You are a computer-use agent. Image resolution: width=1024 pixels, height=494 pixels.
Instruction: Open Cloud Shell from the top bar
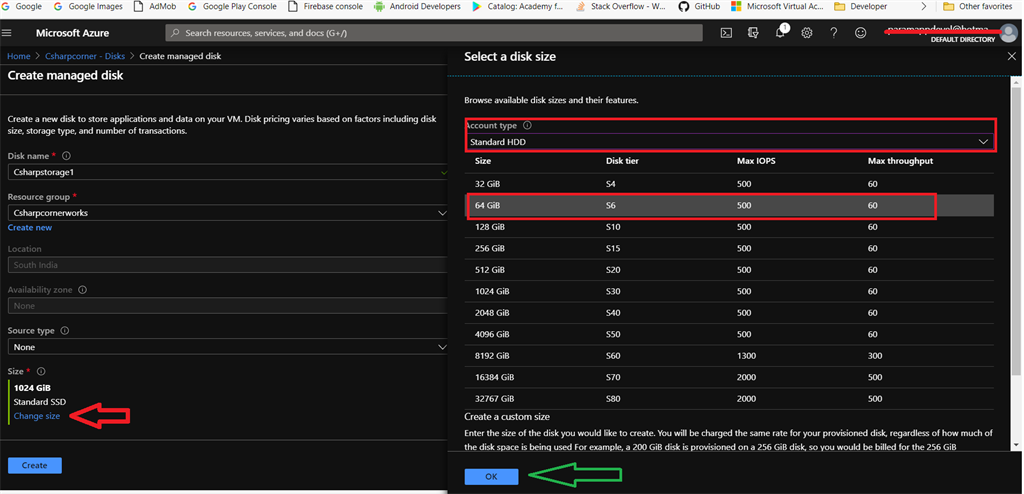click(726, 33)
